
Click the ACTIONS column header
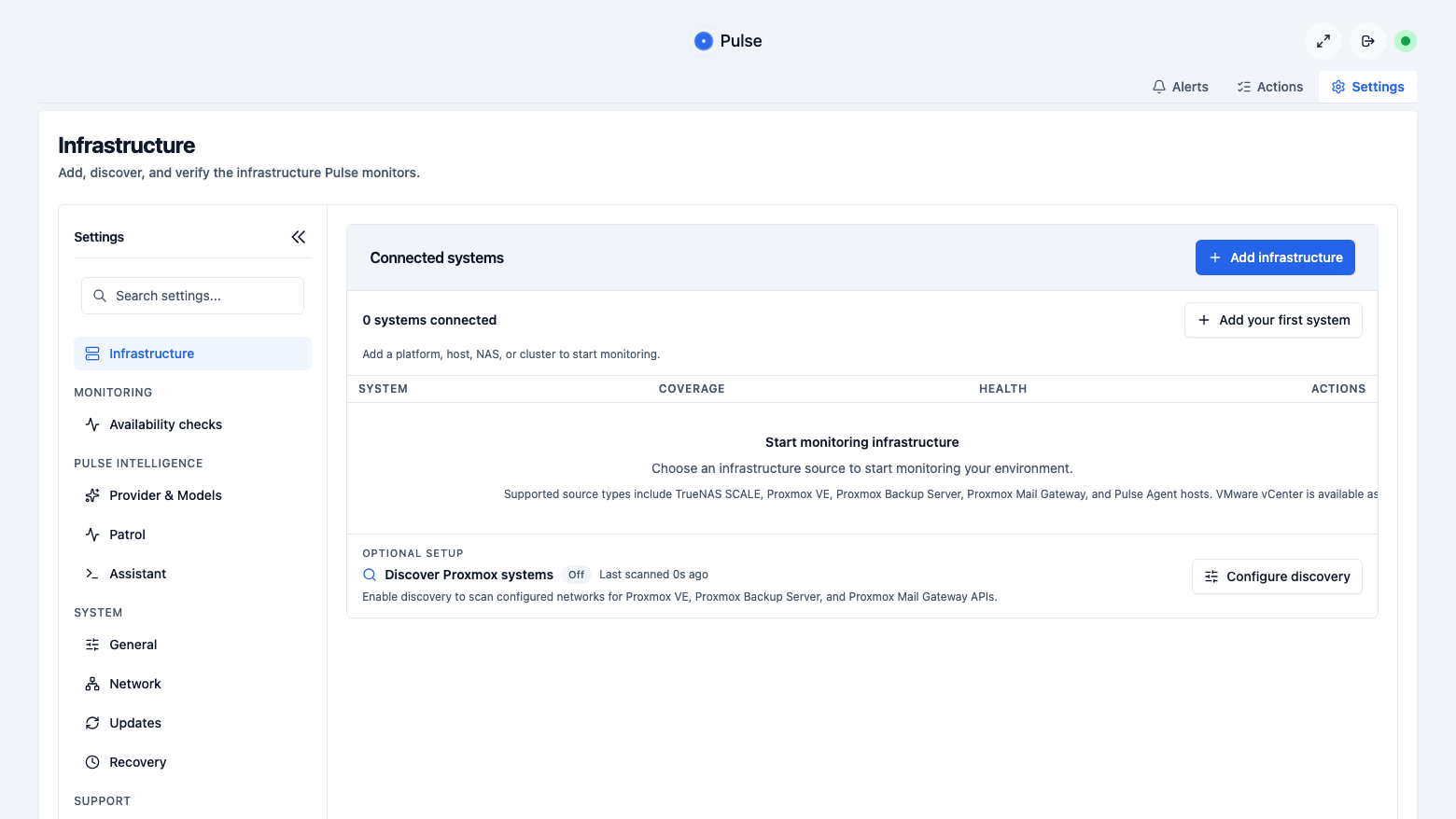click(1338, 389)
